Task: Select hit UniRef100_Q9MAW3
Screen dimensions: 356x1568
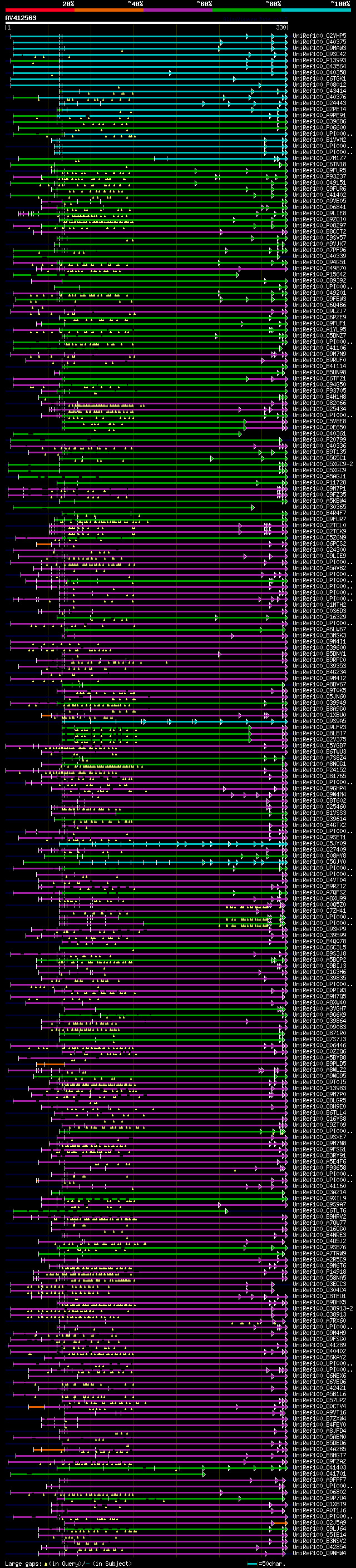Action: pos(319,48)
